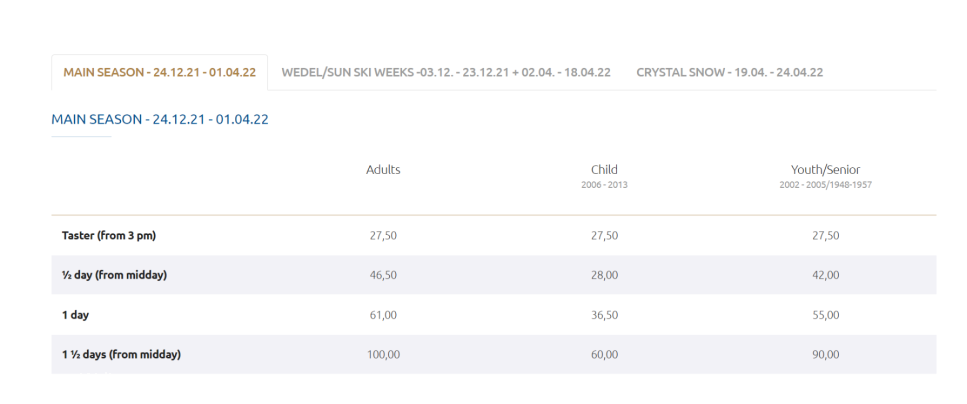
Task: Open the Crystal Snow tab
Action: point(729,73)
